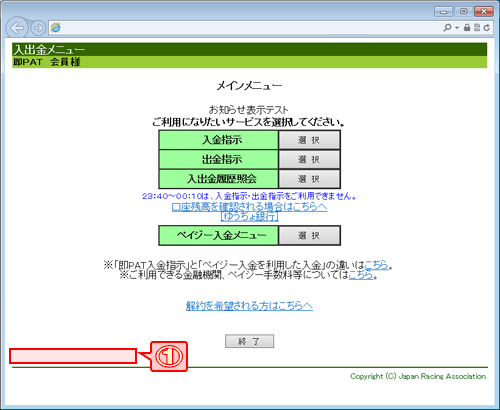Select the ペイジー入金メニュー button
This screenshot has width=500, height=410.
click(309, 236)
